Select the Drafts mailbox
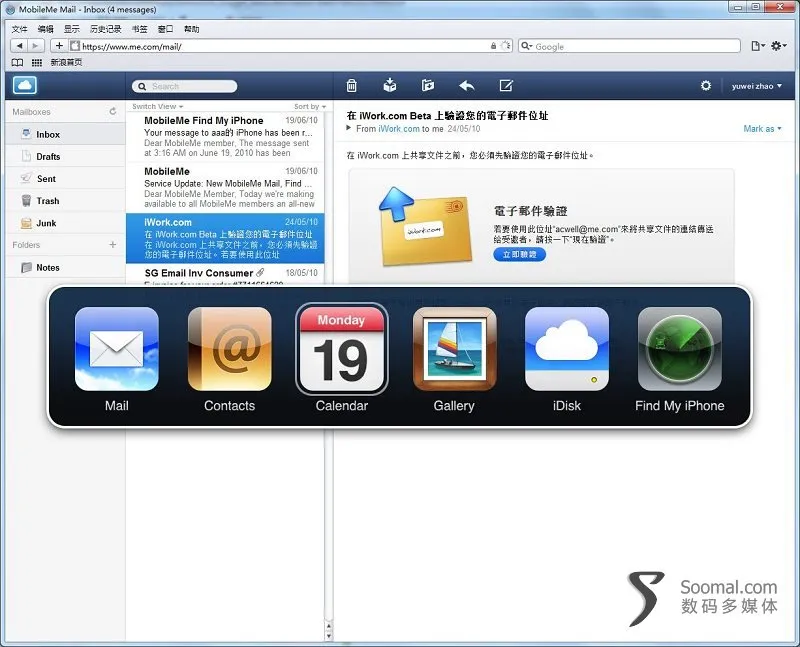Image resolution: width=800 pixels, height=647 pixels. tap(65, 156)
